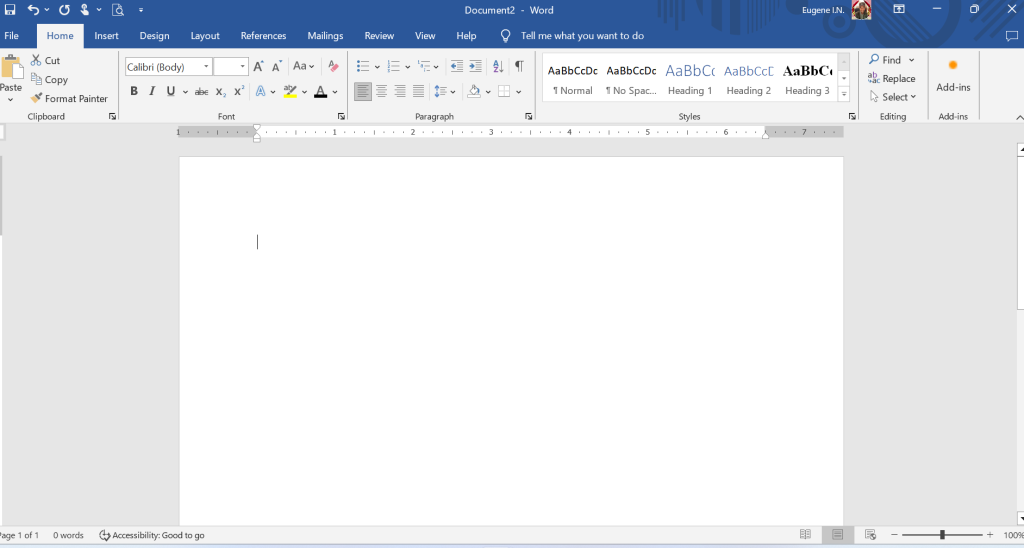Open the References ribbon tab
1024x548 pixels.
coord(263,36)
